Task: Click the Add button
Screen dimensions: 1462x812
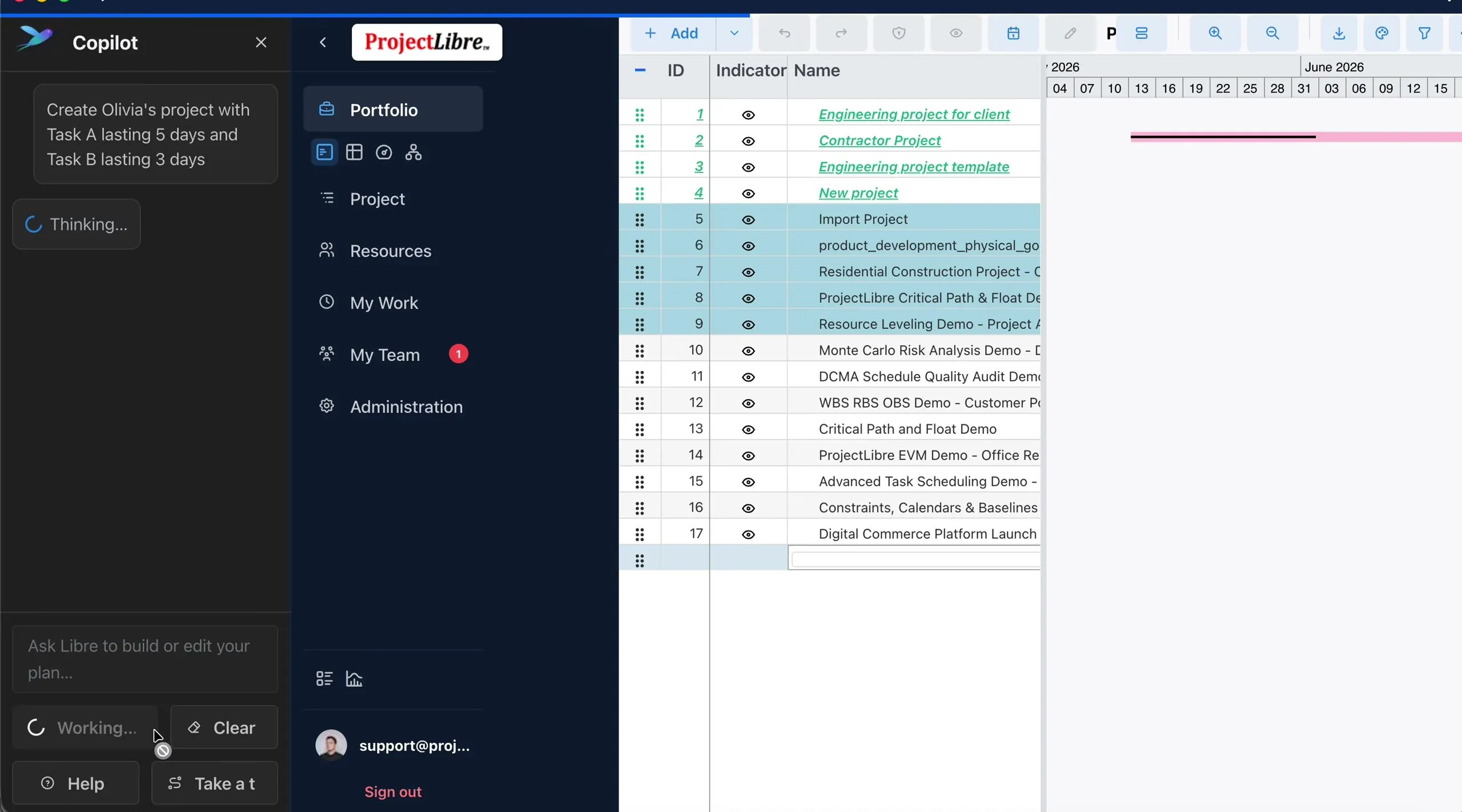Action: (673, 33)
